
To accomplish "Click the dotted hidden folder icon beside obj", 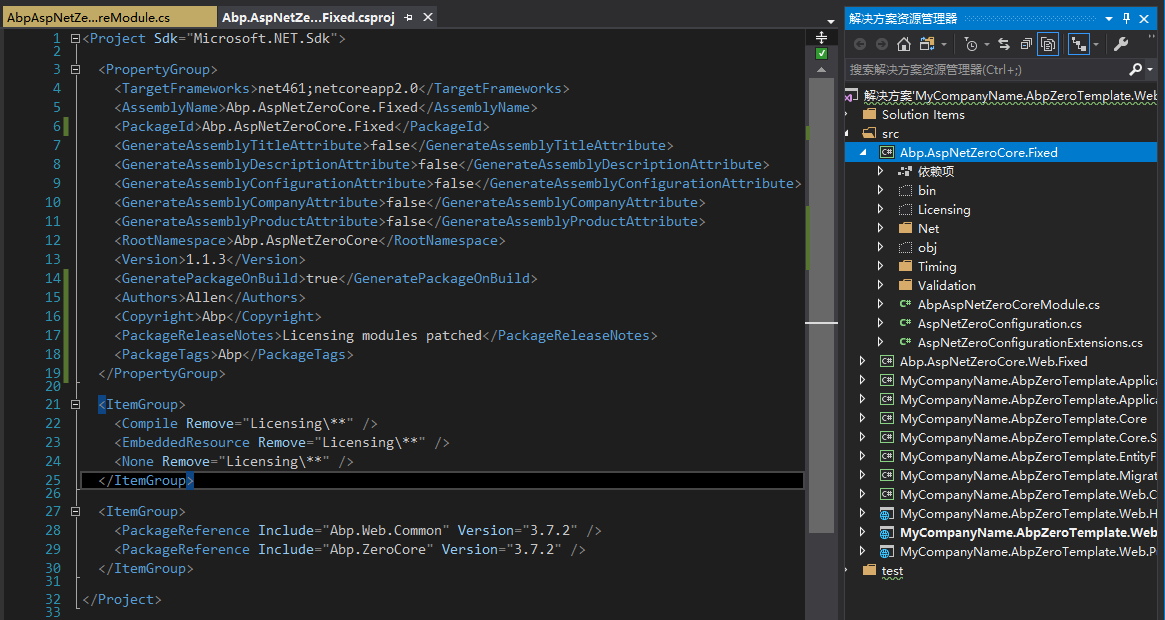I will 905,248.
